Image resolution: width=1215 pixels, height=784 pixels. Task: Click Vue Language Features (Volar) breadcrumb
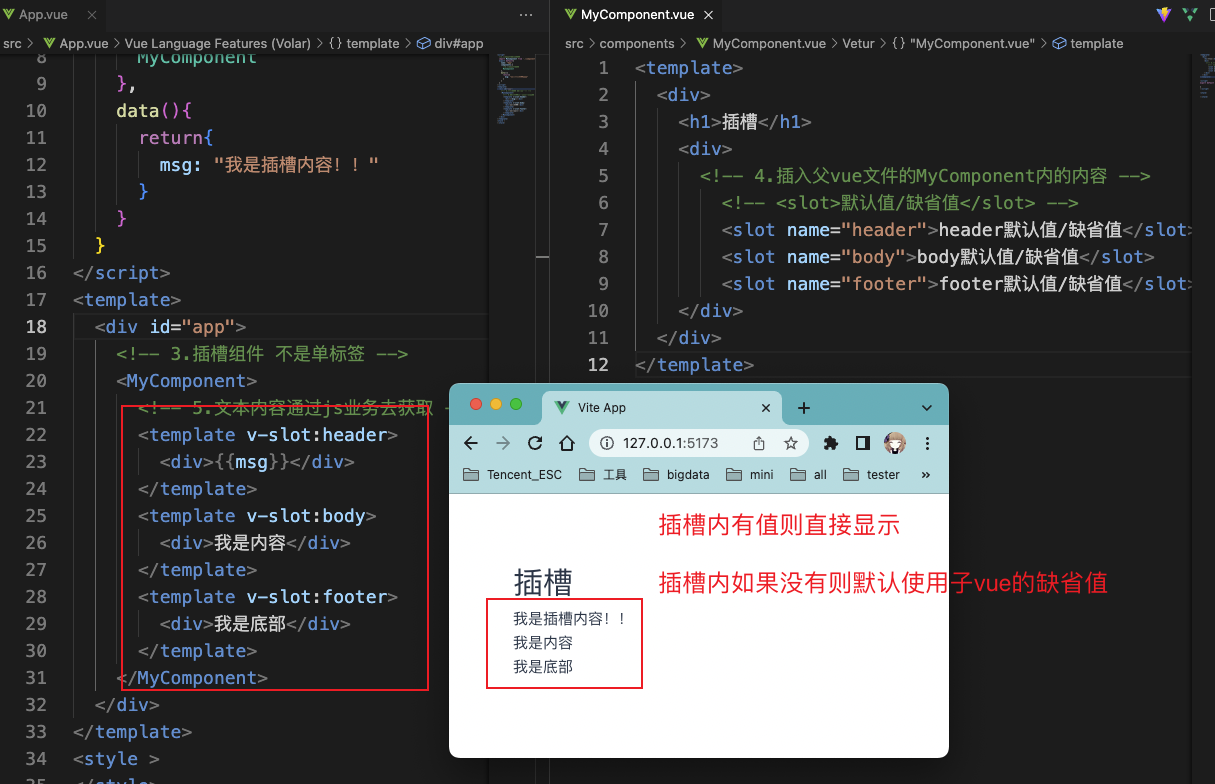[218, 44]
